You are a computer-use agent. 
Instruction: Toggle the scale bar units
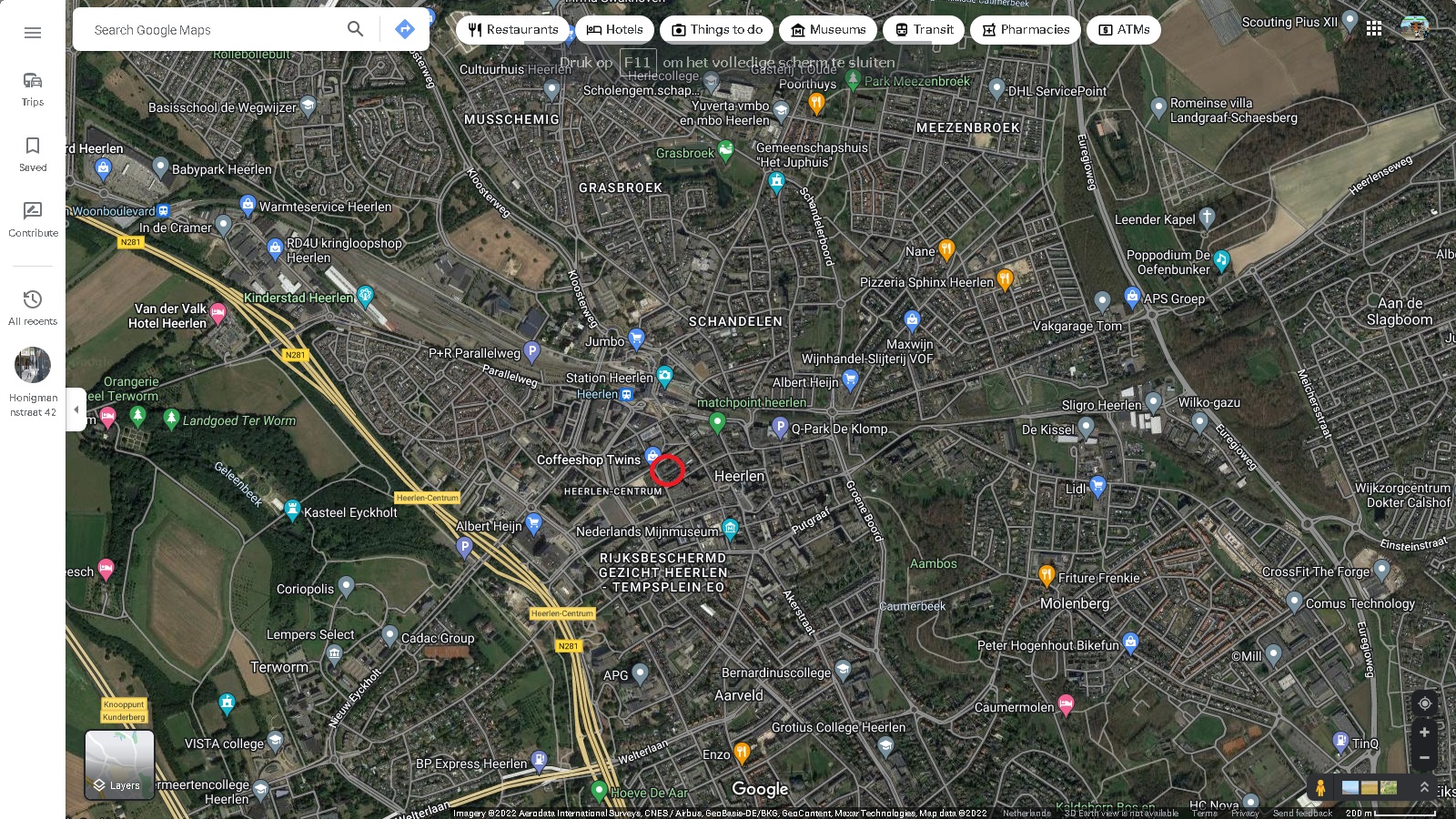tap(1390, 814)
